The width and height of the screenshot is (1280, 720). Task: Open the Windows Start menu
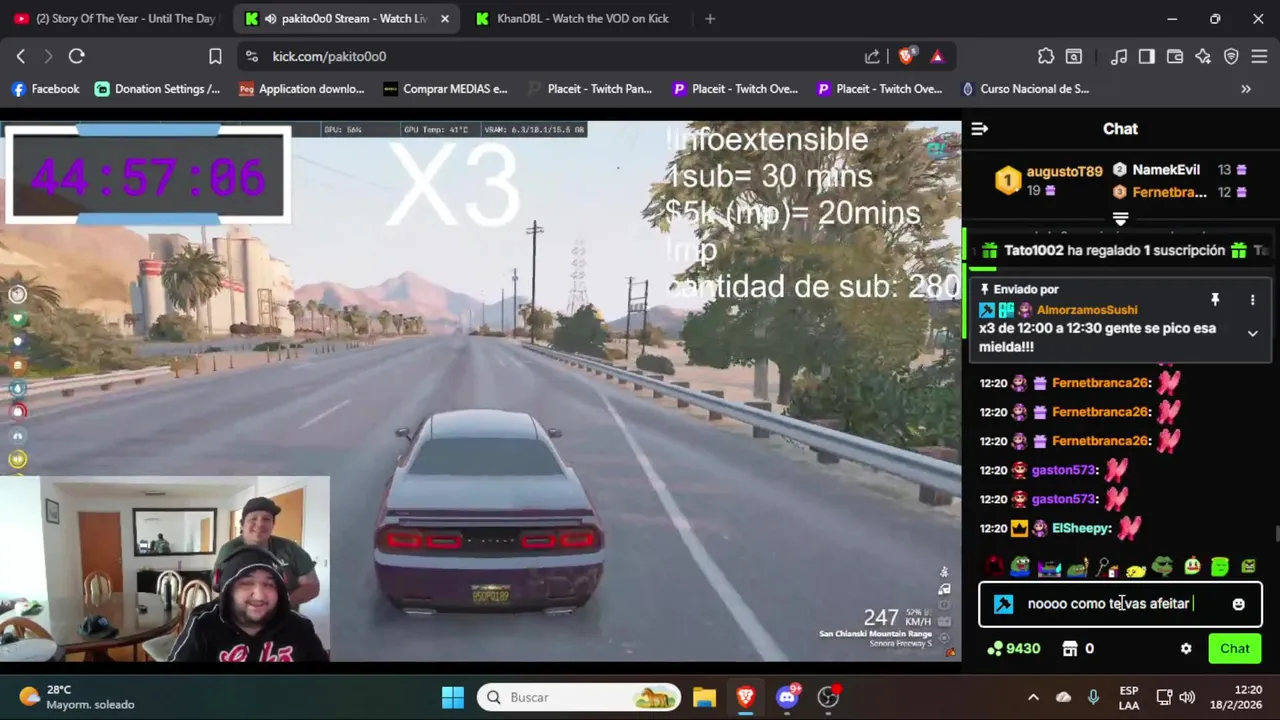(x=453, y=697)
